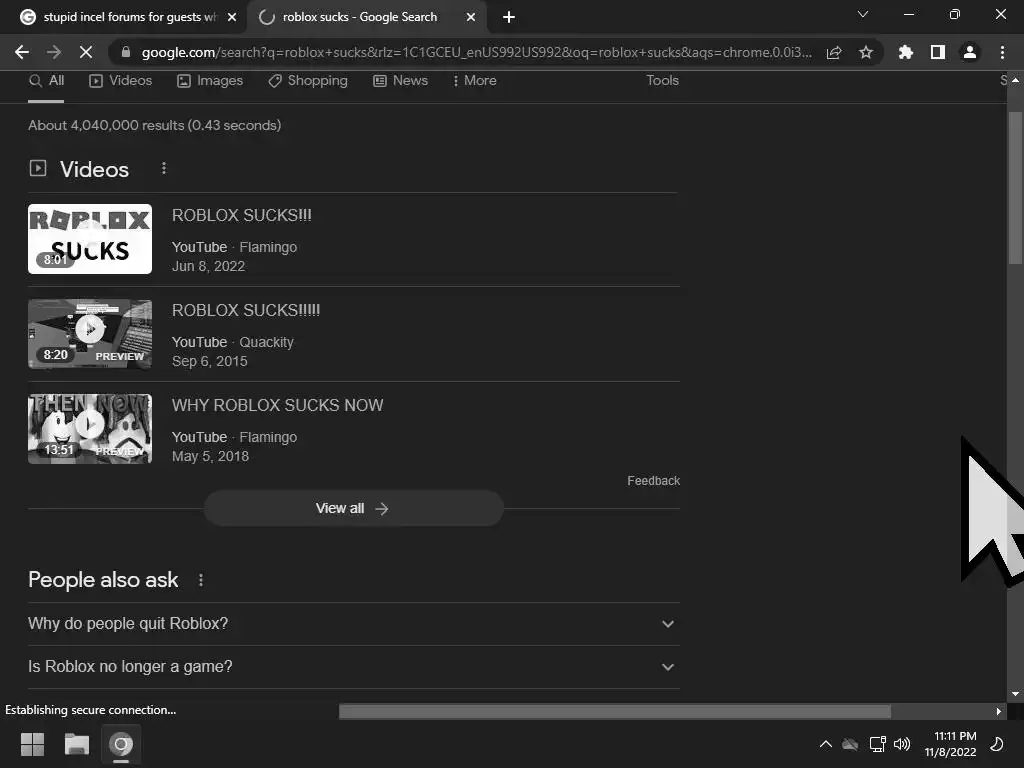
Task: Close the roblox sucks Google Search tab
Action: [471, 17]
